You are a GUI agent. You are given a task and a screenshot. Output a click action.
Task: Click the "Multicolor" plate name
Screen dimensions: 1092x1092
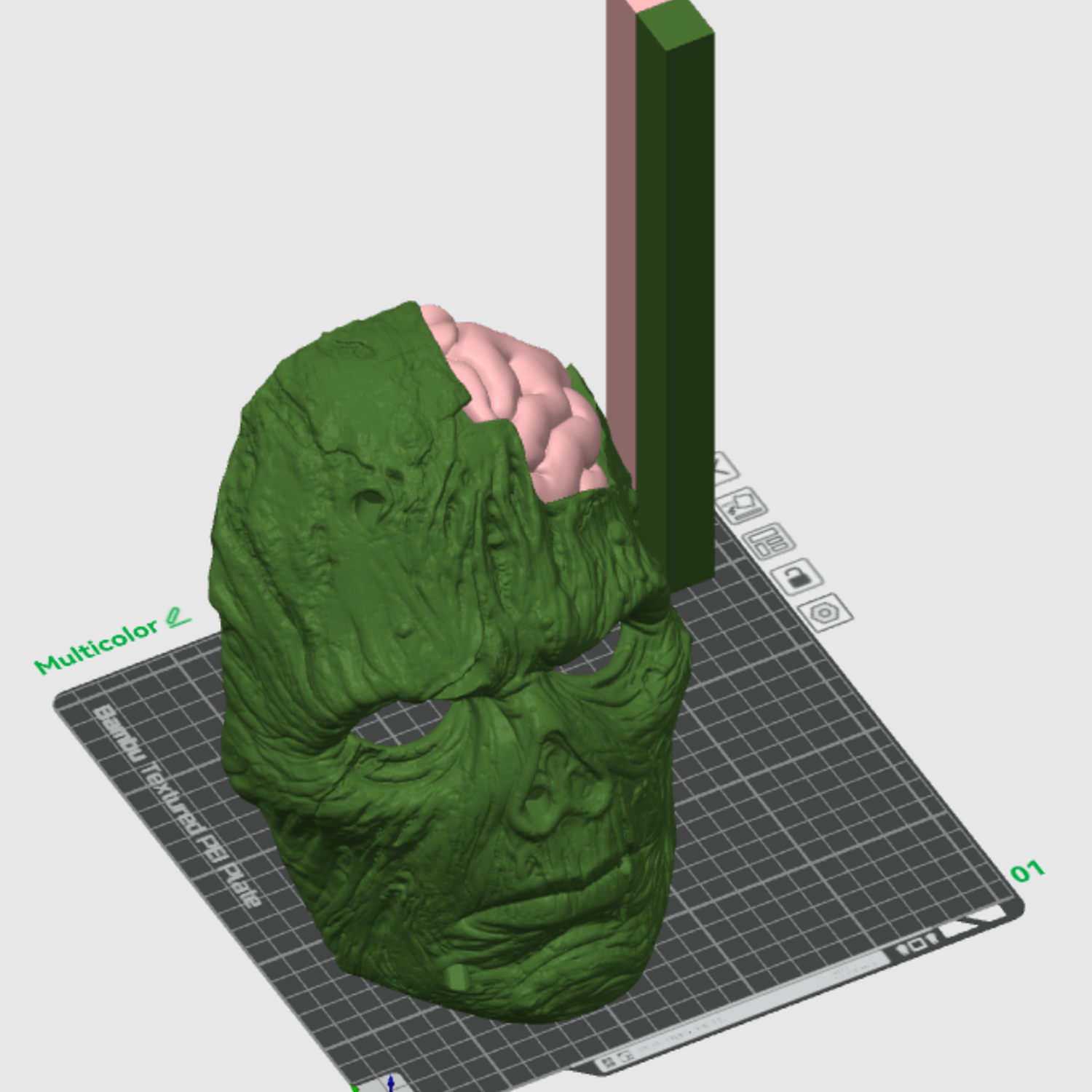96,646
